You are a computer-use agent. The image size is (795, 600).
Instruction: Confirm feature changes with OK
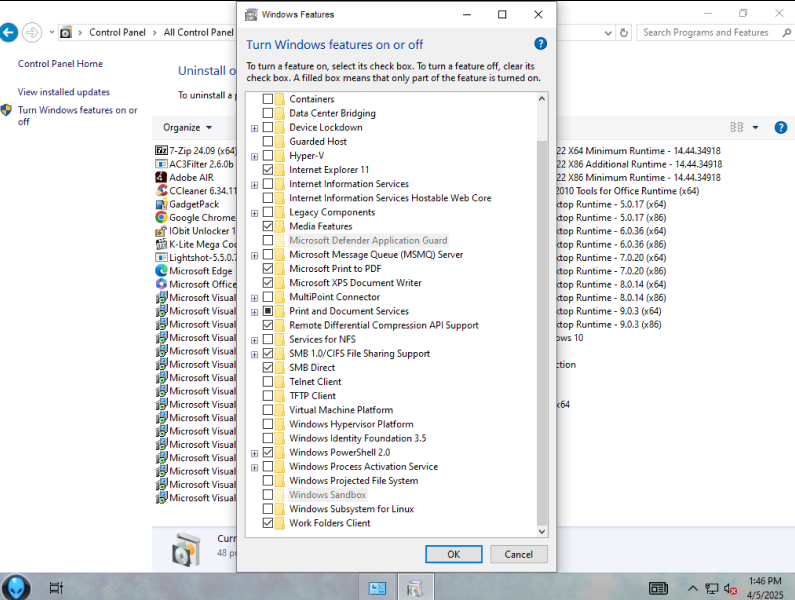[454, 554]
